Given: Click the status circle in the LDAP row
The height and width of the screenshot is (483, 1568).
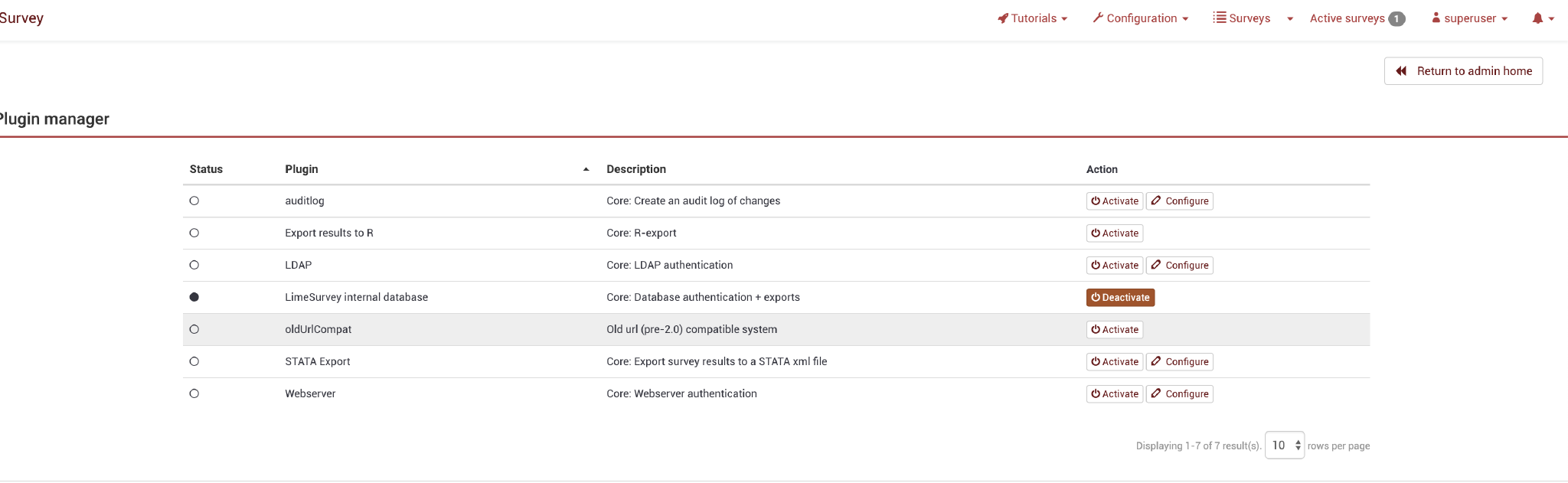Looking at the screenshot, I should [194, 265].
